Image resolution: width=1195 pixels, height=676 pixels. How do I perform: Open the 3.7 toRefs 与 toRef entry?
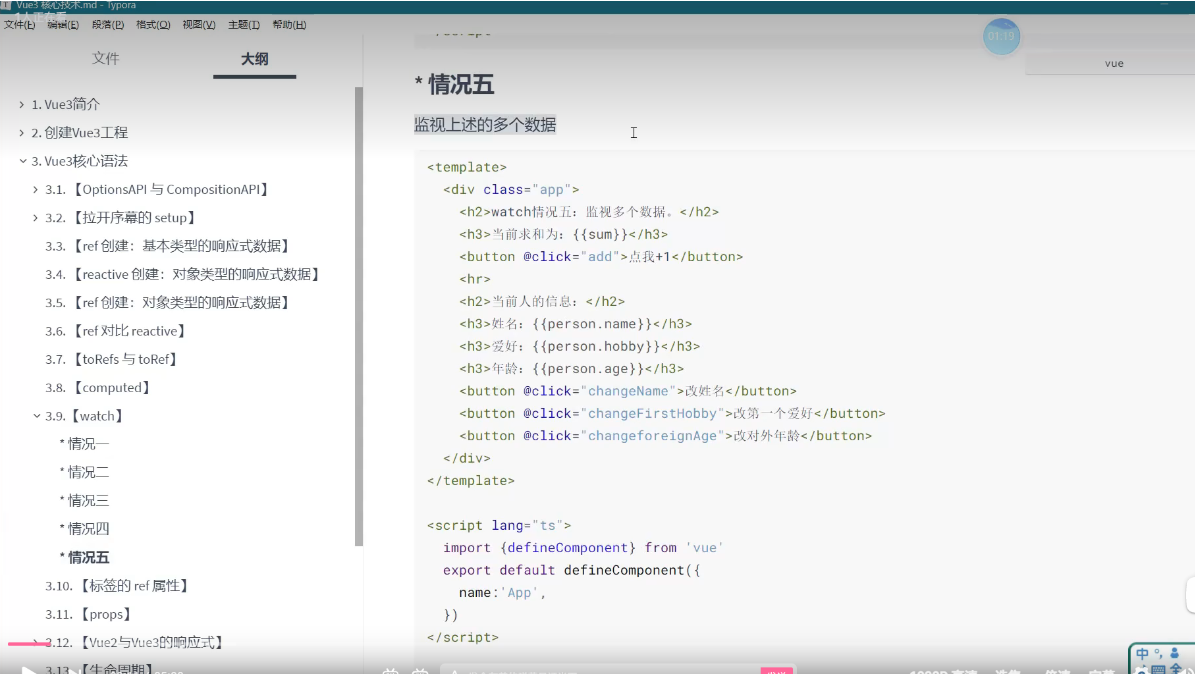click(x=113, y=359)
